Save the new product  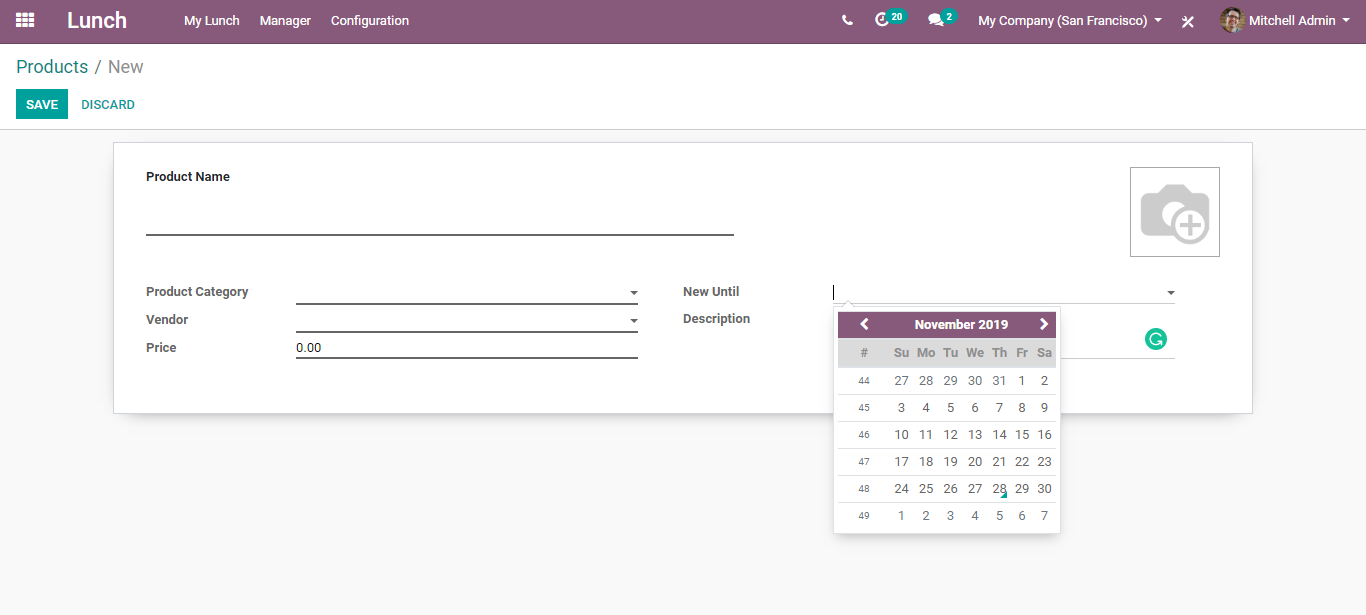[42, 105]
